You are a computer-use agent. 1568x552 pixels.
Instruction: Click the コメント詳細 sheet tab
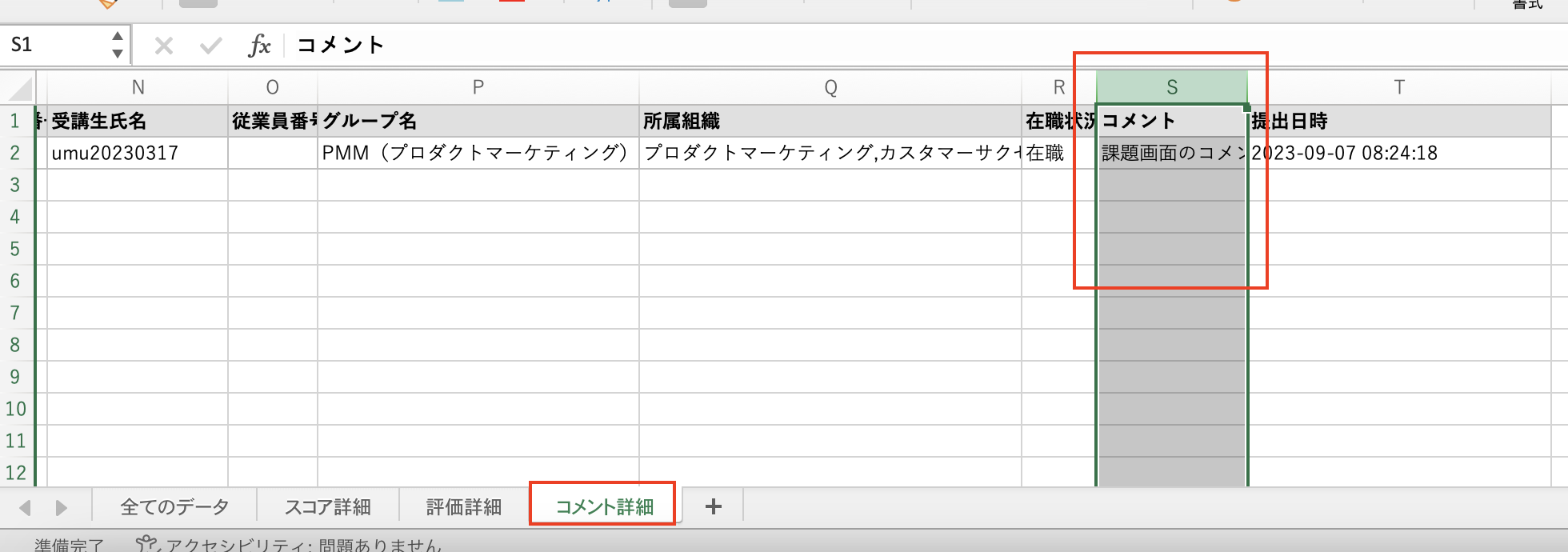[604, 506]
